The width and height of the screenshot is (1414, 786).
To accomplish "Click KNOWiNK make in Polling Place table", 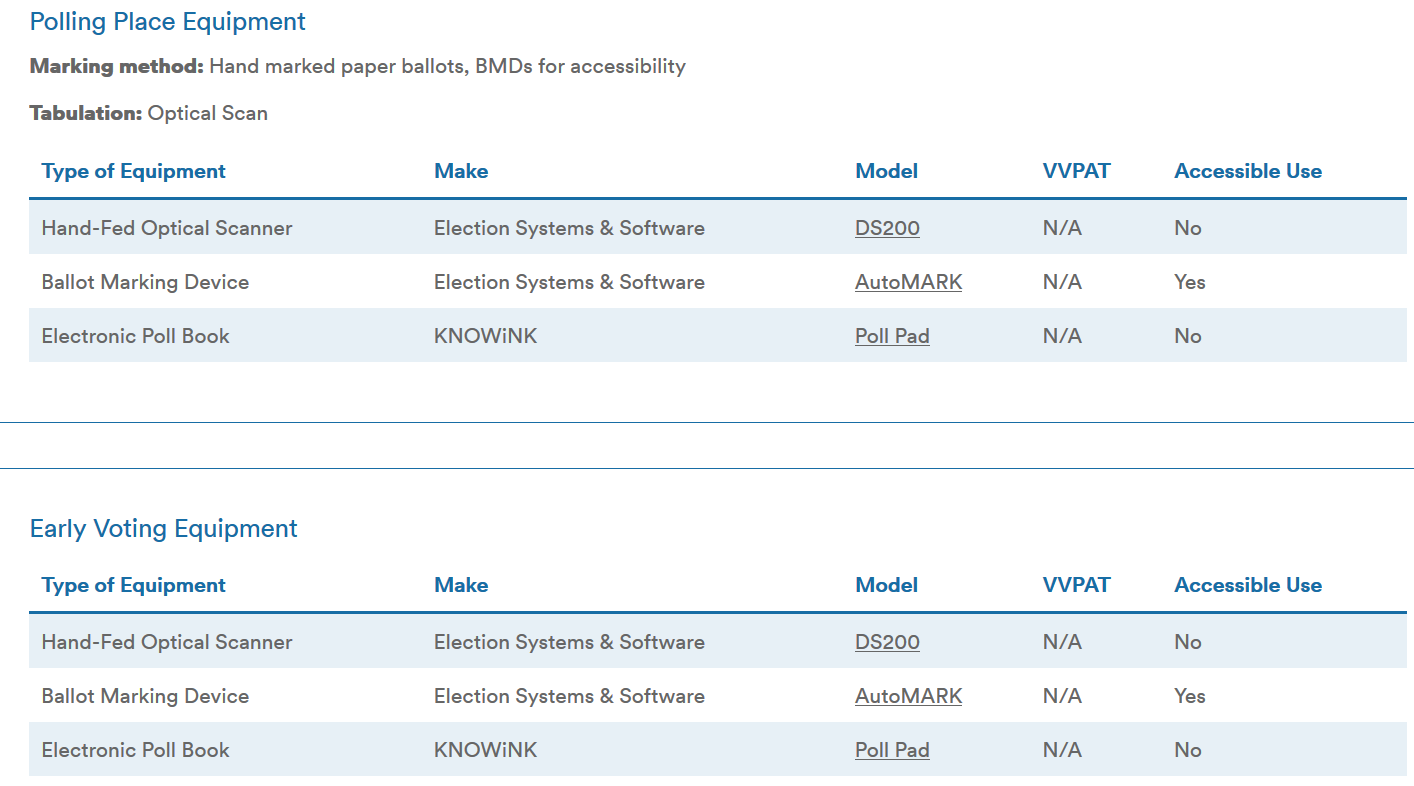I will coord(485,336).
